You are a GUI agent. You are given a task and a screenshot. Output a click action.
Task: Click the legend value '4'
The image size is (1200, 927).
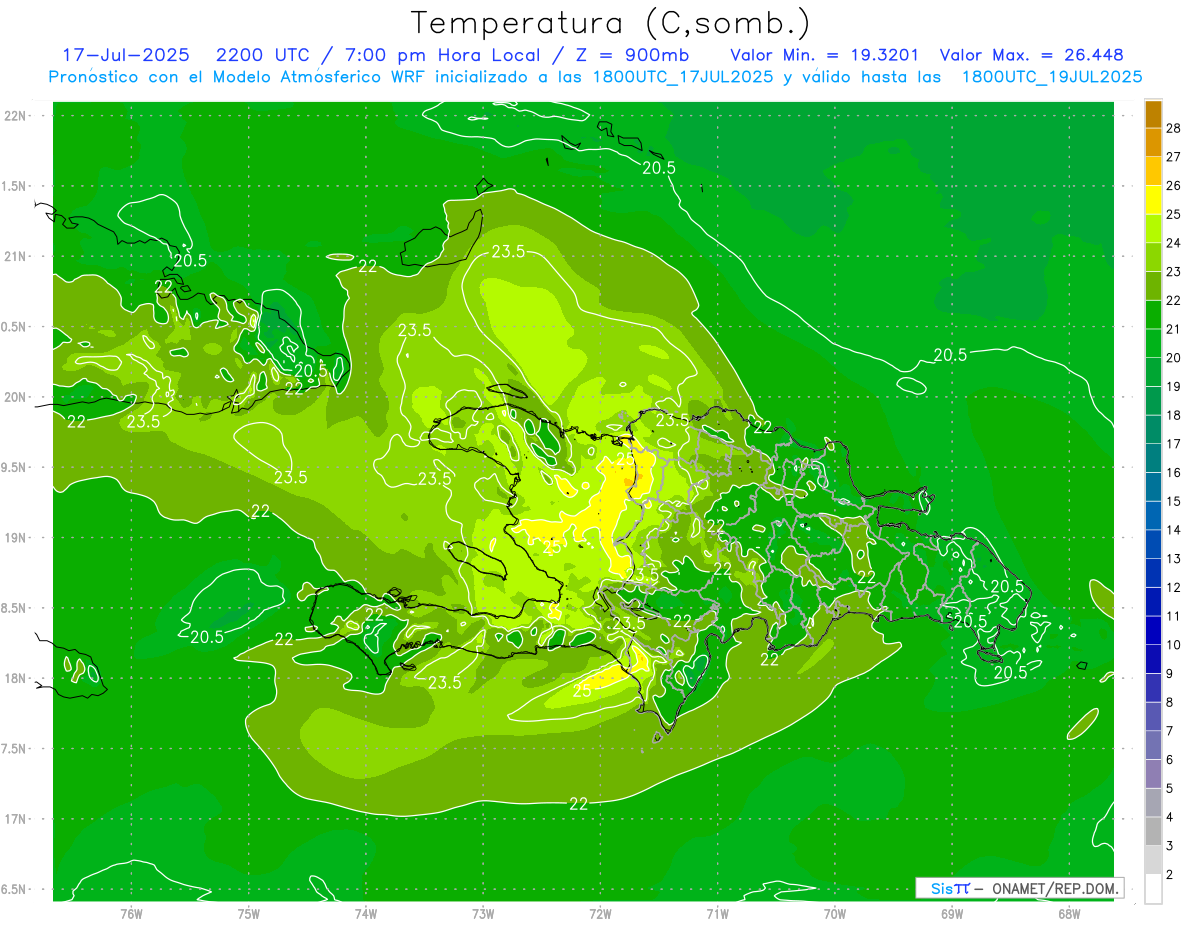click(1170, 817)
